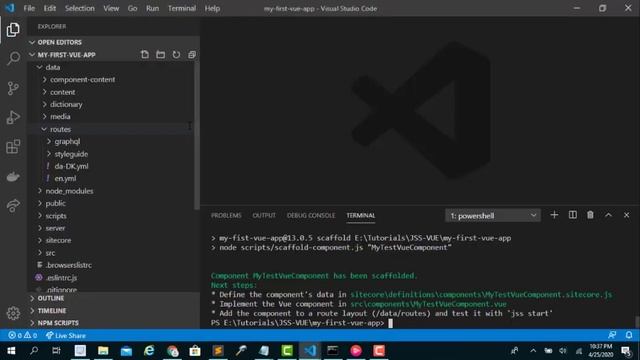The width and height of the screenshot is (640, 360).
Task: Expand the src folder
Action: pos(111,253)
